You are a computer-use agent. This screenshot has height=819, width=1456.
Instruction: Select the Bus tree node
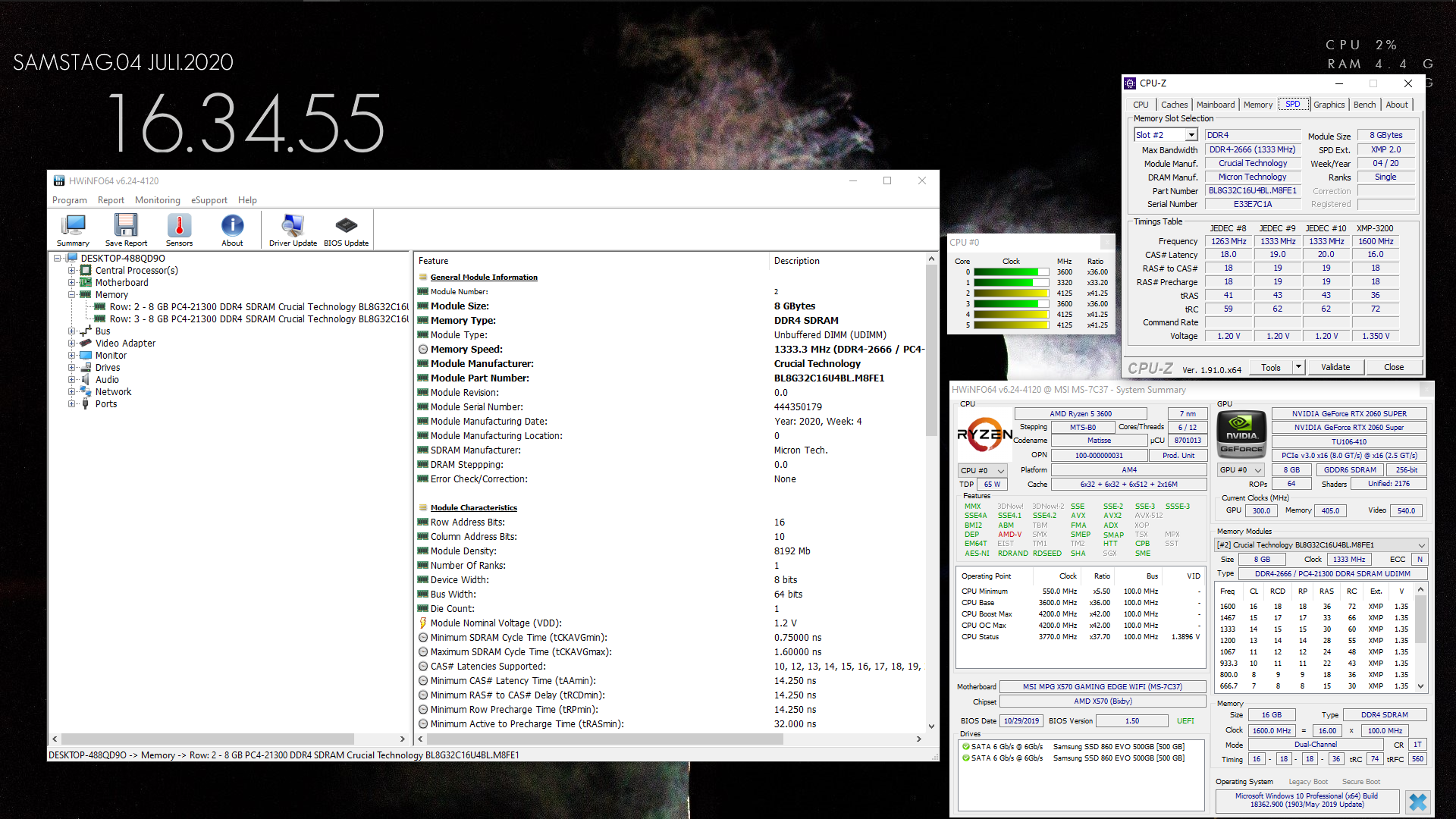click(x=102, y=331)
